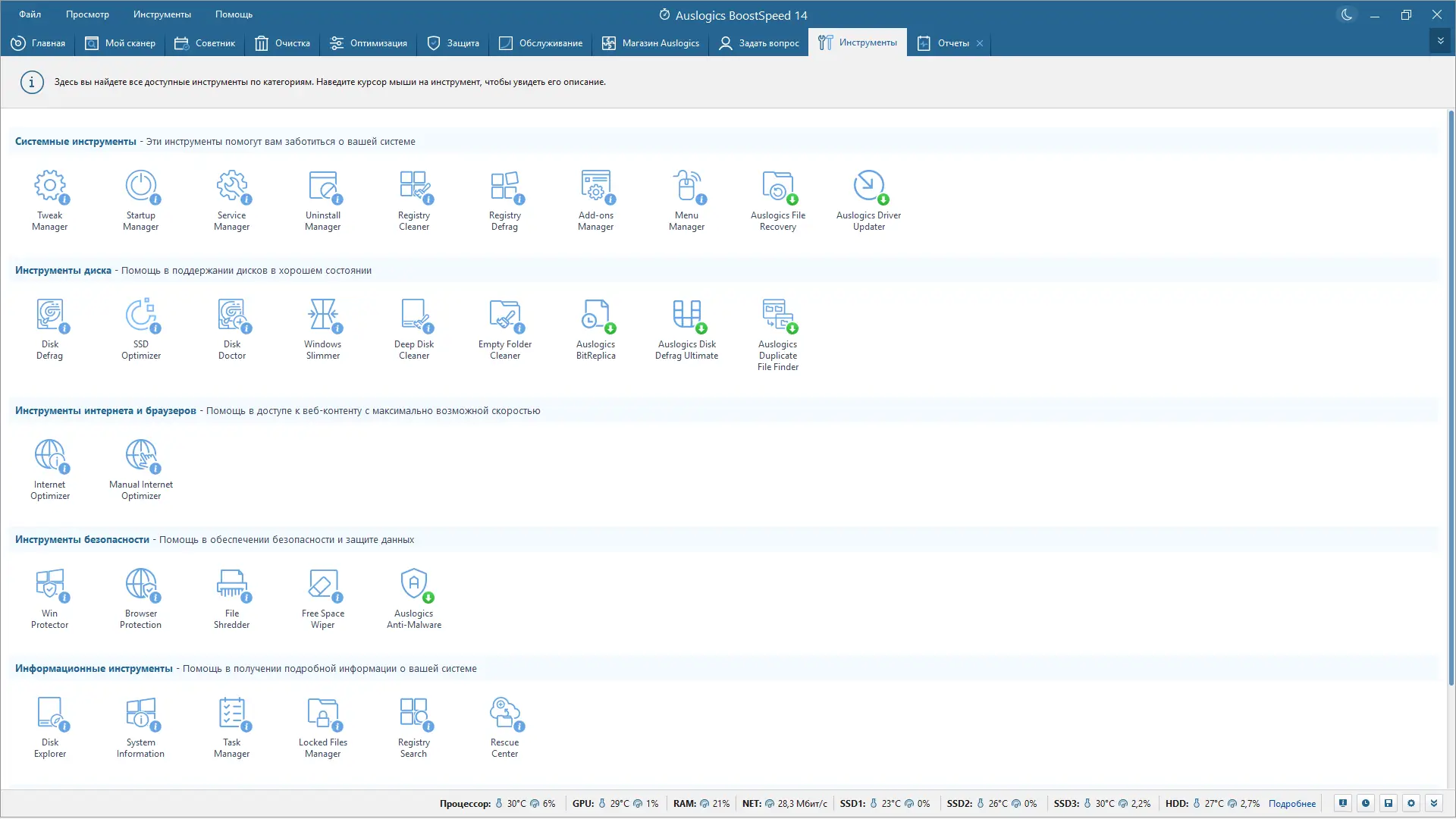Click the Подробнее link
1456x819 pixels.
coord(1292,804)
